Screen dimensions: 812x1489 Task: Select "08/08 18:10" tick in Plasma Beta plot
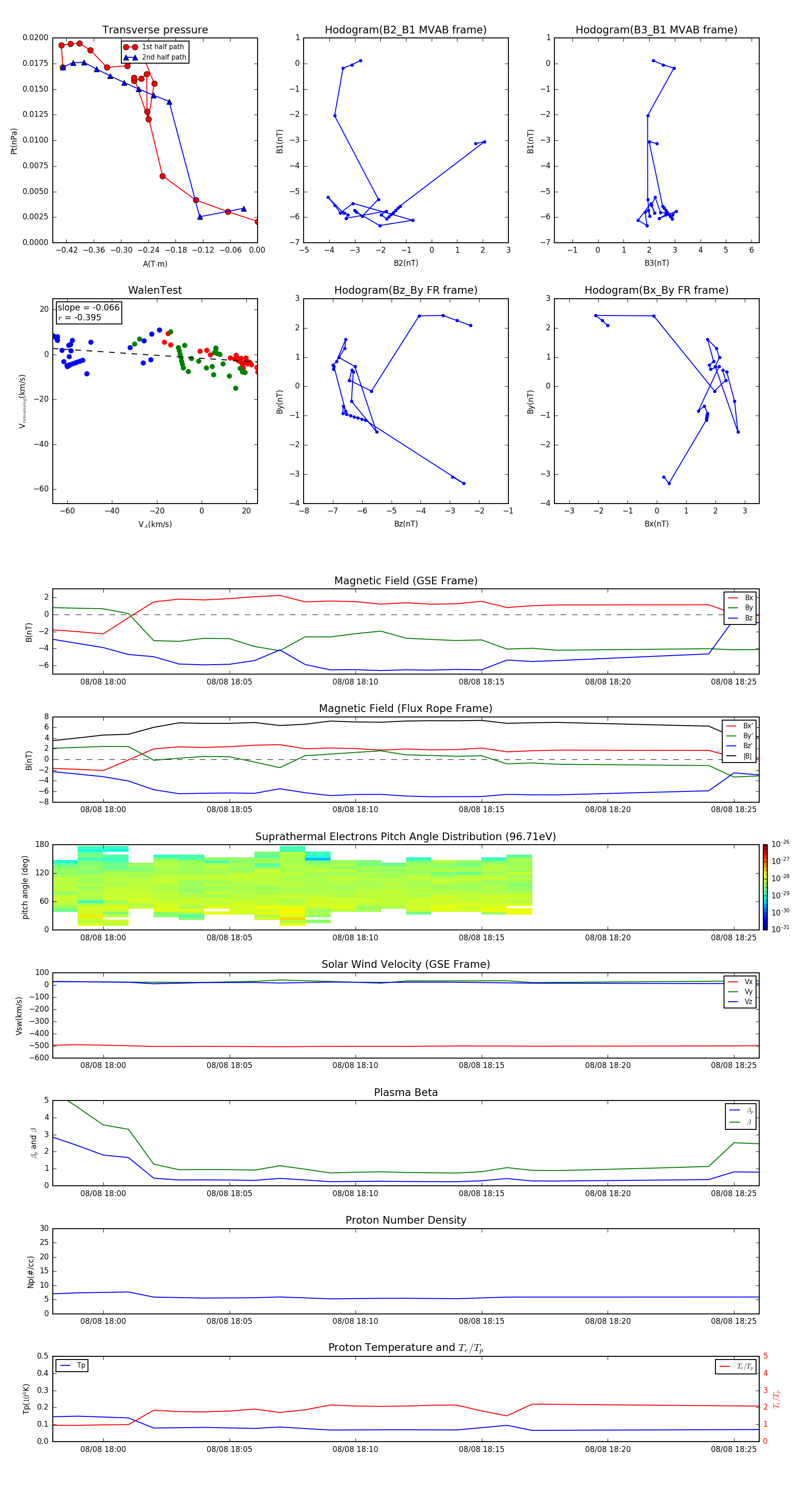pos(355,1193)
